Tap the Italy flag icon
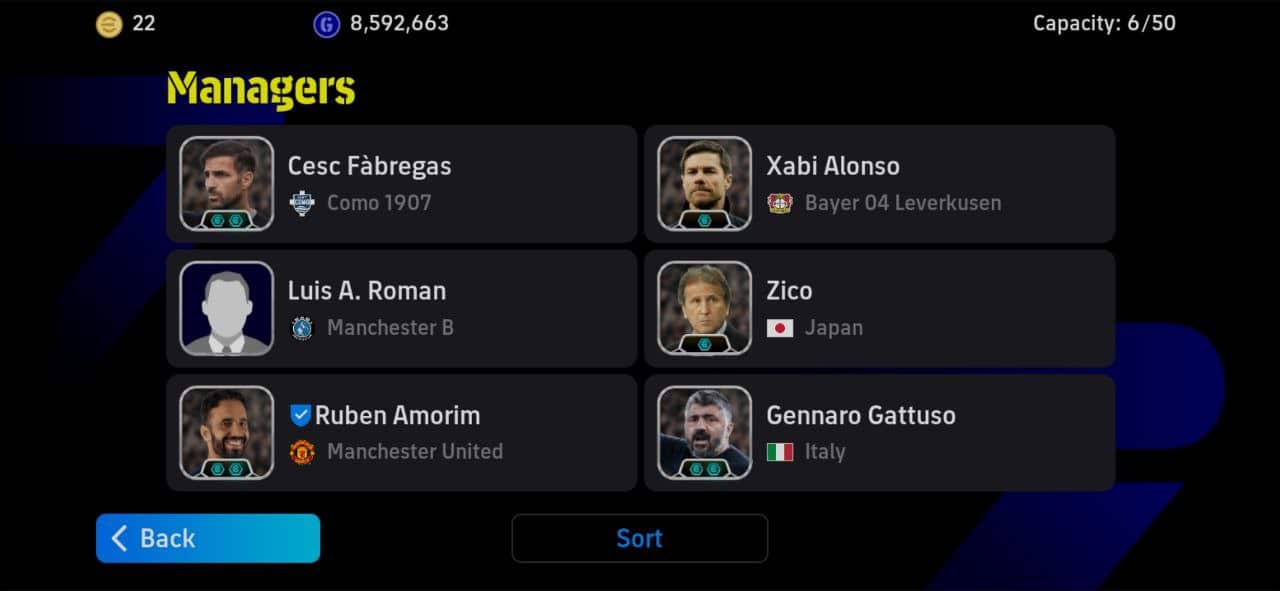The image size is (1280, 591). pyautogui.click(x=780, y=452)
